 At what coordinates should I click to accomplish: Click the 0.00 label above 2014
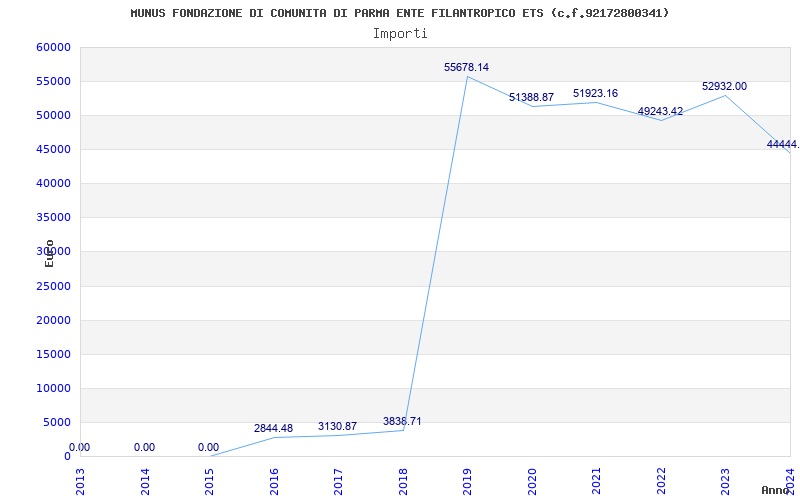tap(144, 447)
